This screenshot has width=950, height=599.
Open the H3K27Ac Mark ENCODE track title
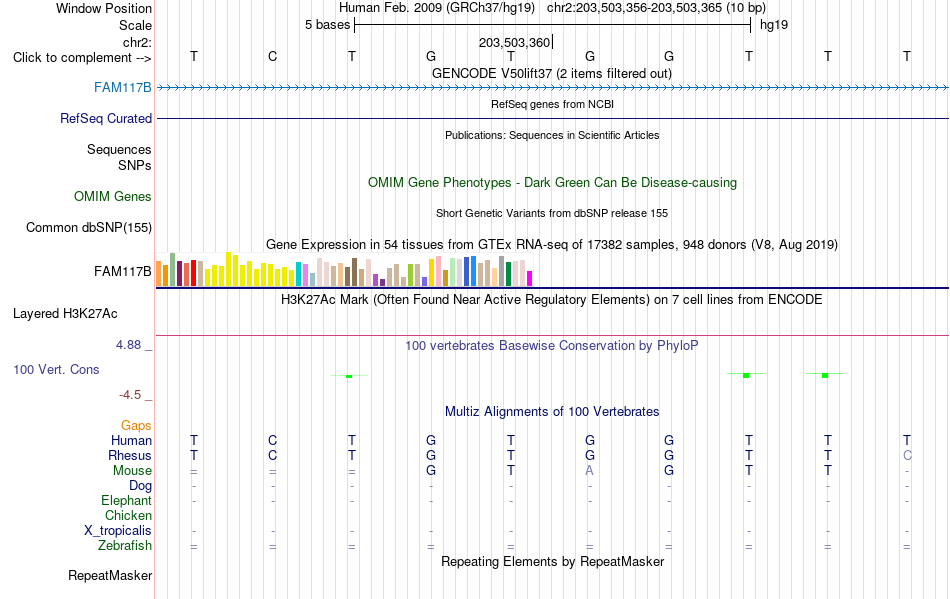[552, 300]
